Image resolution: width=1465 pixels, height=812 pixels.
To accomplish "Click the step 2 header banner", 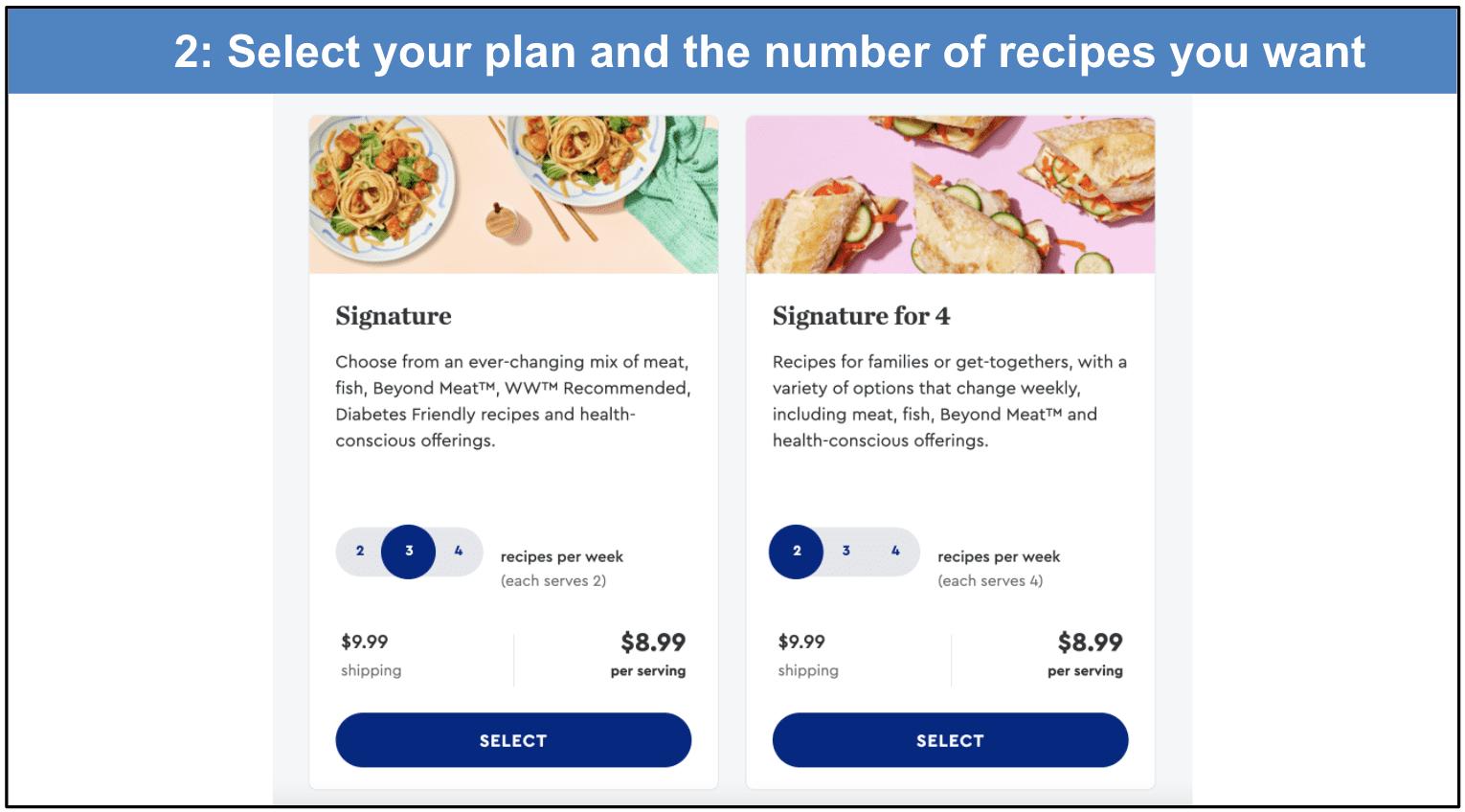I will click(732, 51).
